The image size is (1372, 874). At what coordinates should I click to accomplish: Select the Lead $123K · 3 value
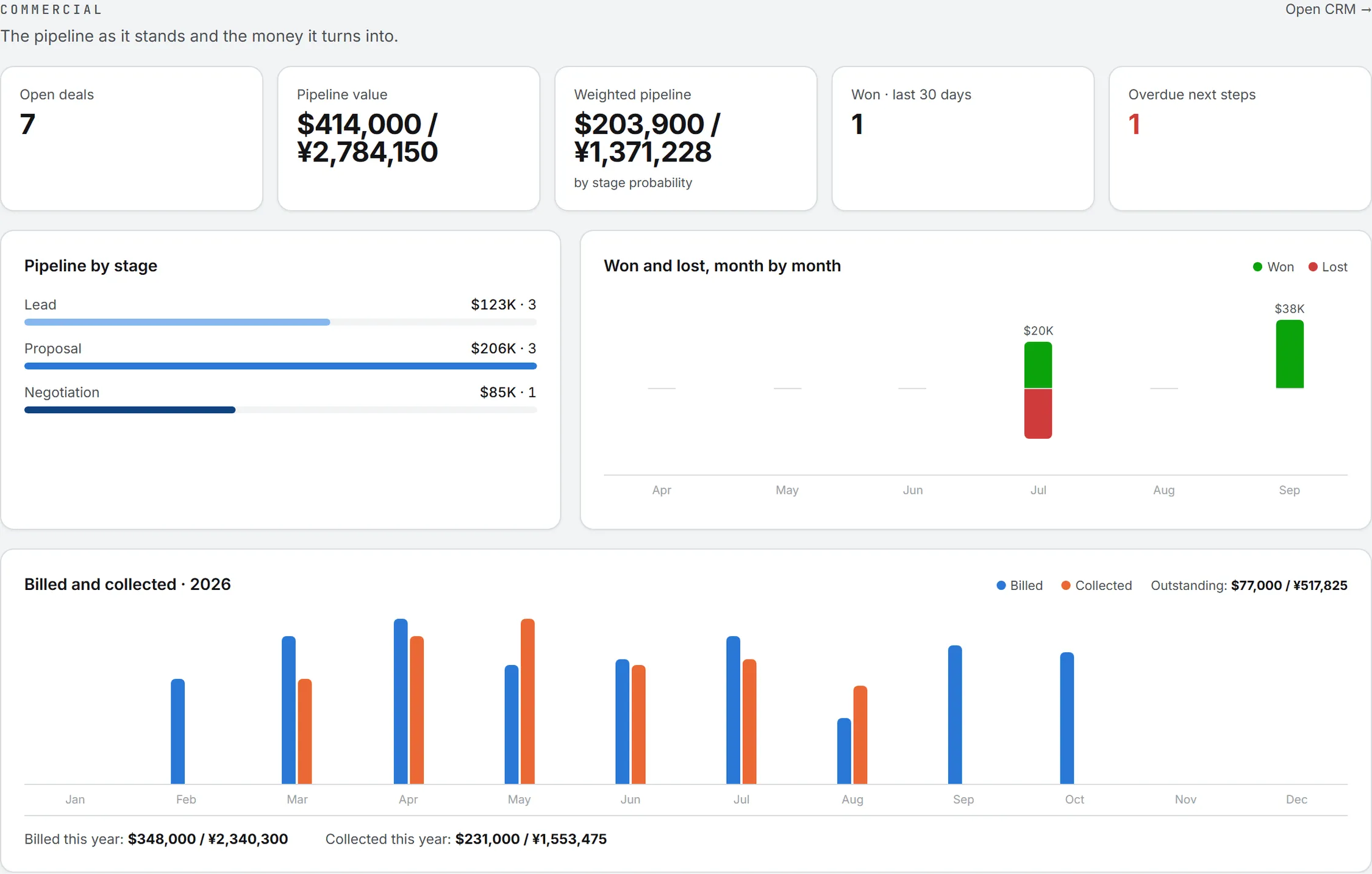[503, 304]
